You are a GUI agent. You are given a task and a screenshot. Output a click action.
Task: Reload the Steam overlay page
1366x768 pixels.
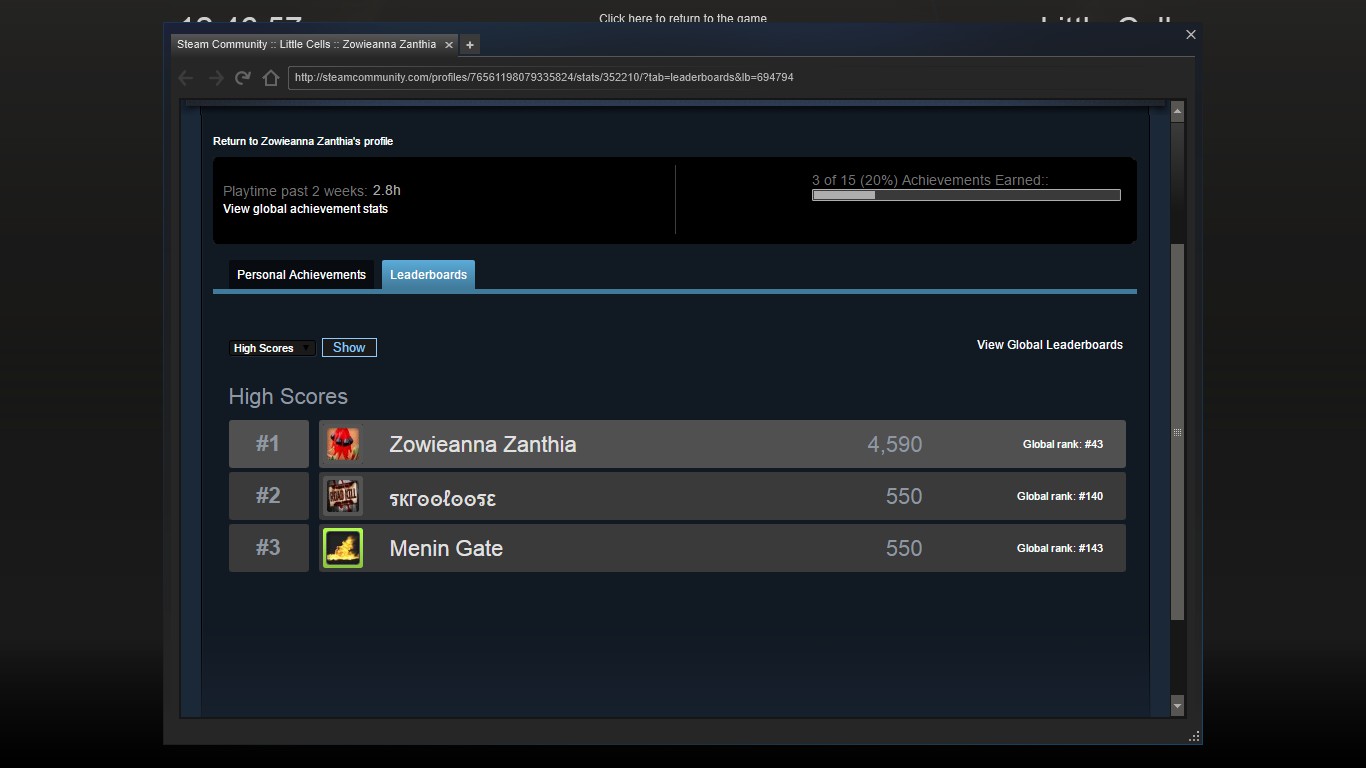(x=242, y=77)
